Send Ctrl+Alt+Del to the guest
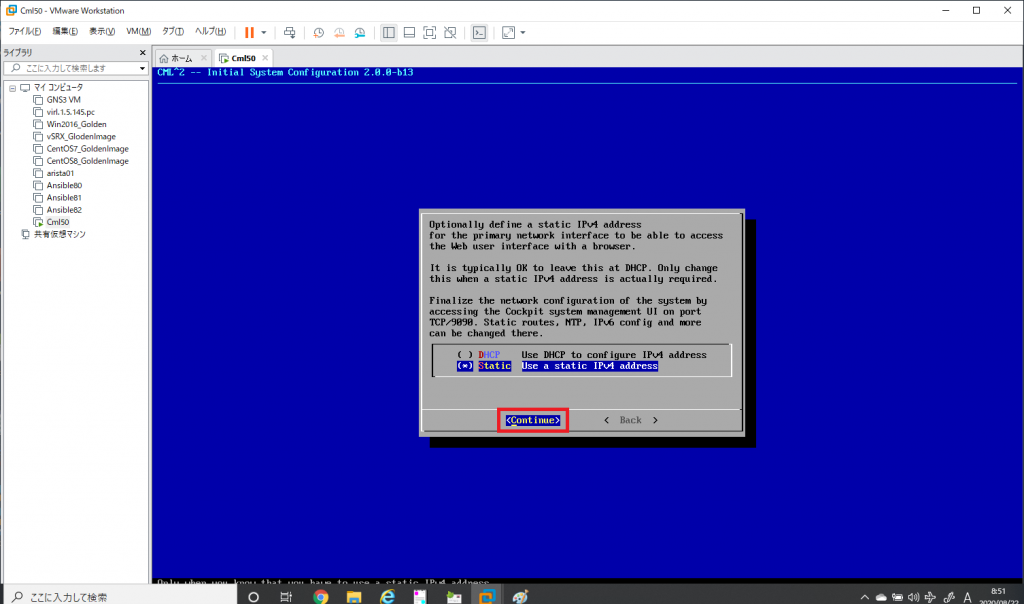This screenshot has height=604, width=1024. click(288, 32)
